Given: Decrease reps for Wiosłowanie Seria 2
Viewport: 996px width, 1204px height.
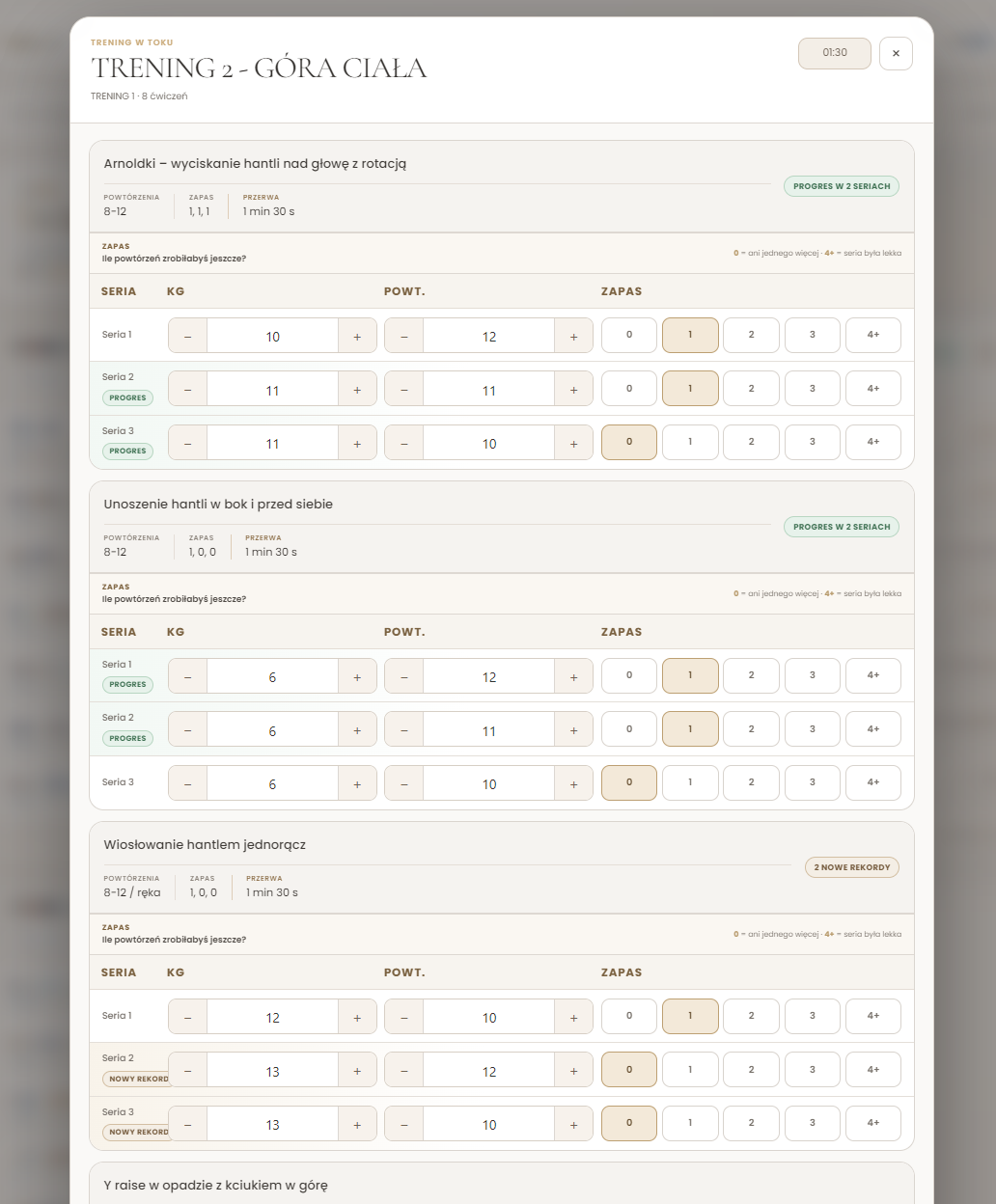Looking at the screenshot, I should point(404,1071).
